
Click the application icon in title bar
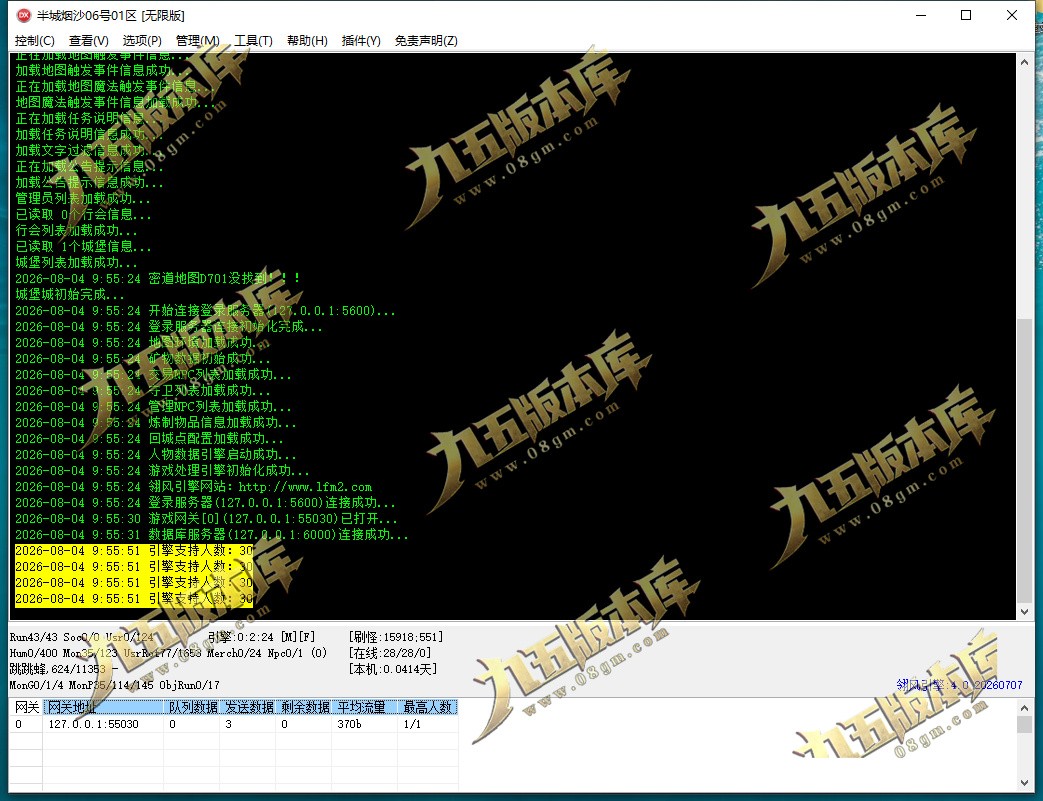23,15
